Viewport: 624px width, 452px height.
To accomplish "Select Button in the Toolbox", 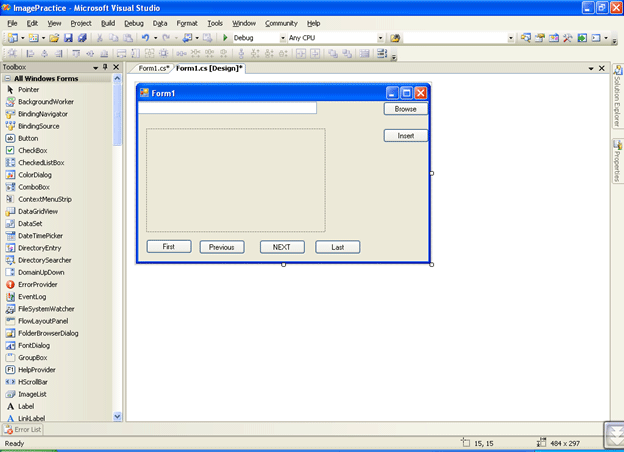I will pos(28,138).
